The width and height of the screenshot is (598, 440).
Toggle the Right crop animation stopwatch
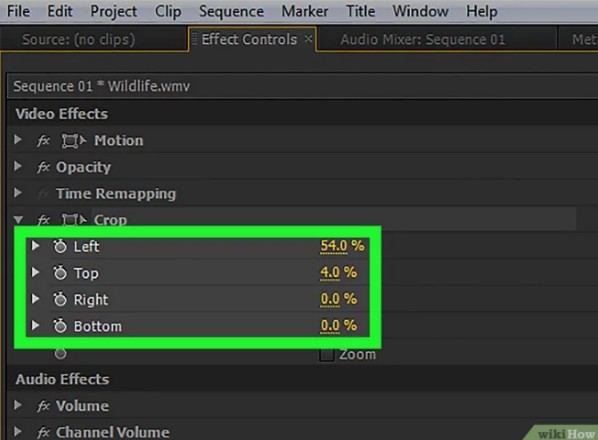(60, 299)
